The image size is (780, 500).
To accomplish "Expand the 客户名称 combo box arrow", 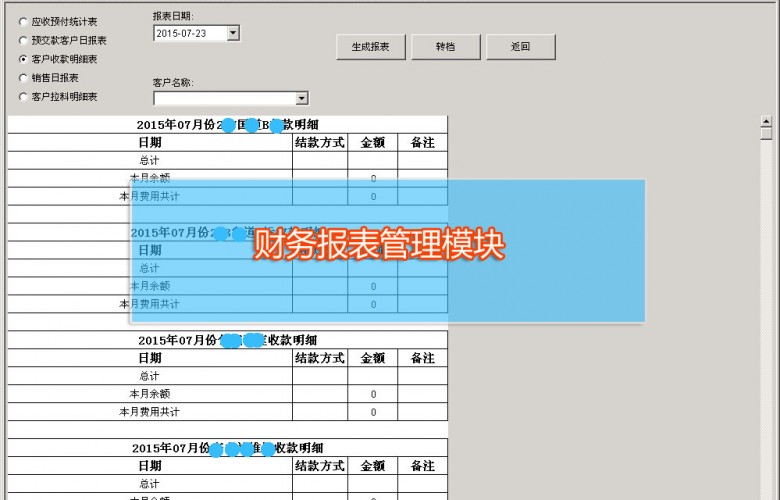I will tap(301, 99).
